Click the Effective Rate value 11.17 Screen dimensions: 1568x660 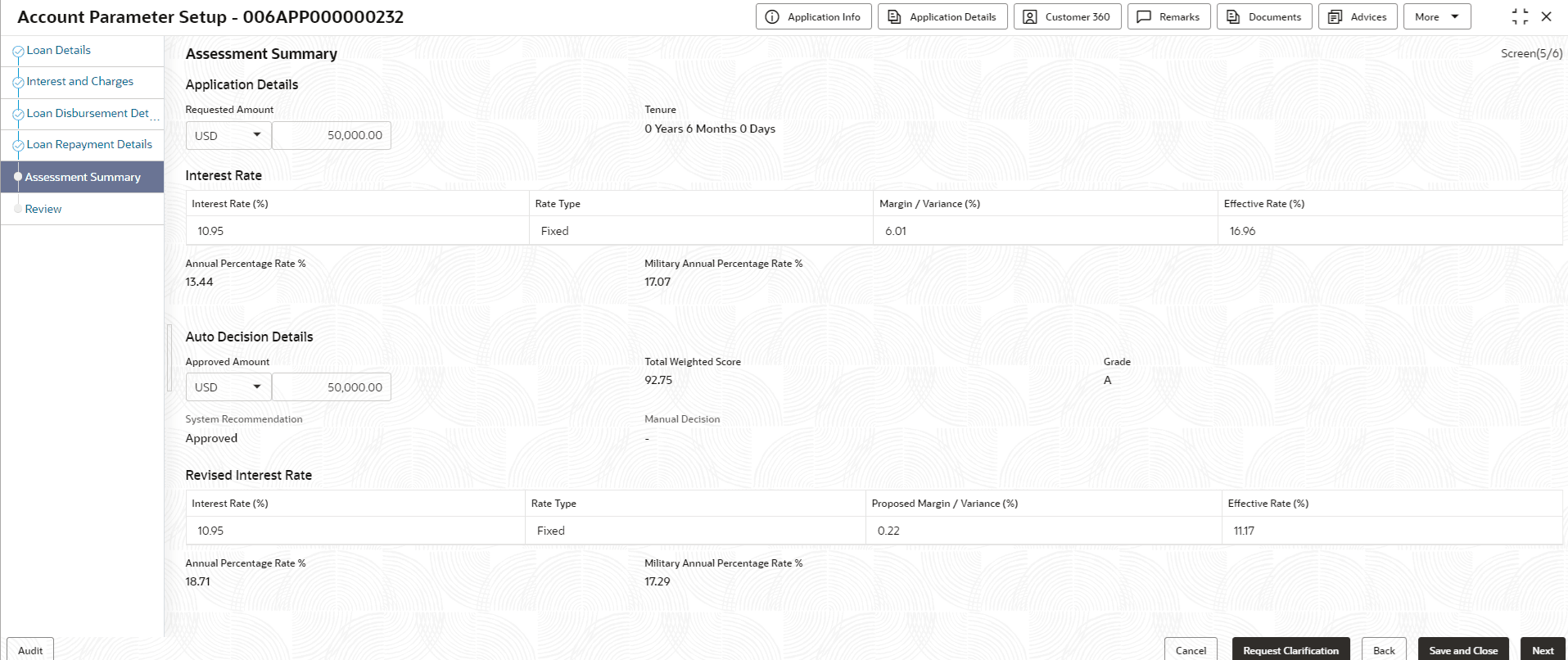click(1244, 531)
